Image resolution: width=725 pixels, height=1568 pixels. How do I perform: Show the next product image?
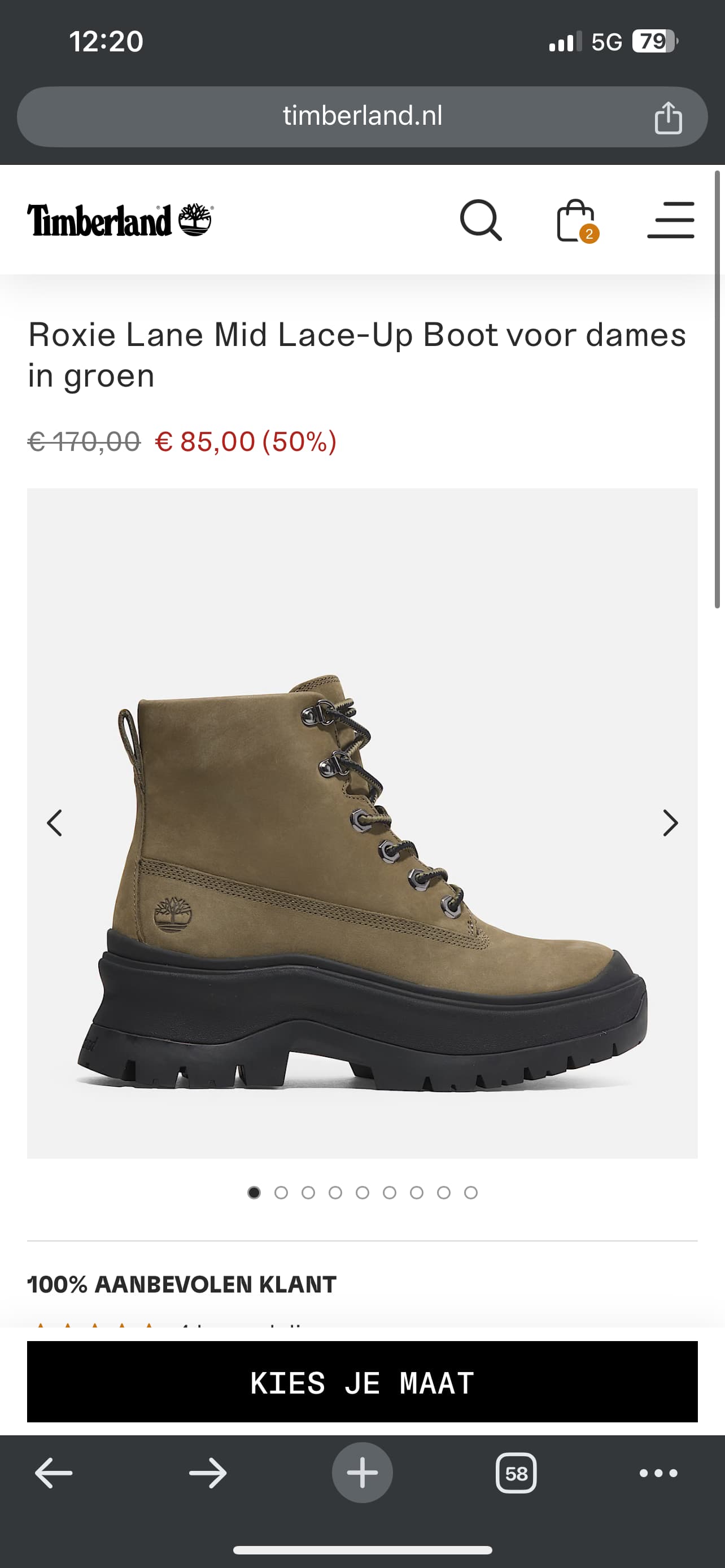[x=670, y=823]
